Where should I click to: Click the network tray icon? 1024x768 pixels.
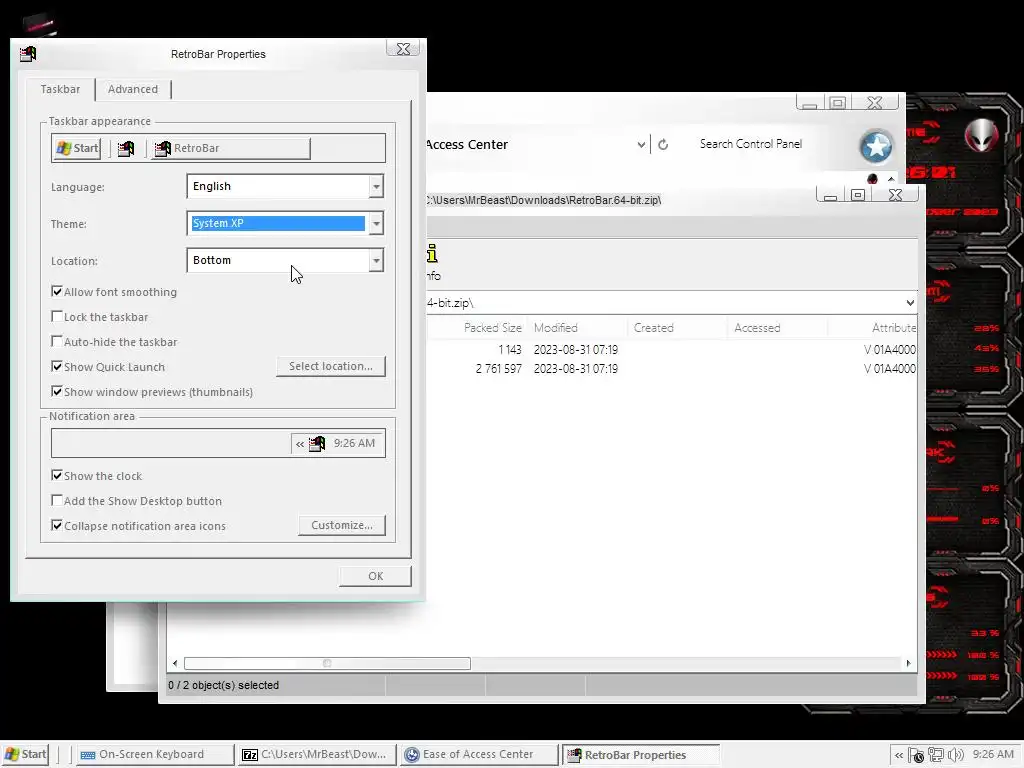point(936,755)
